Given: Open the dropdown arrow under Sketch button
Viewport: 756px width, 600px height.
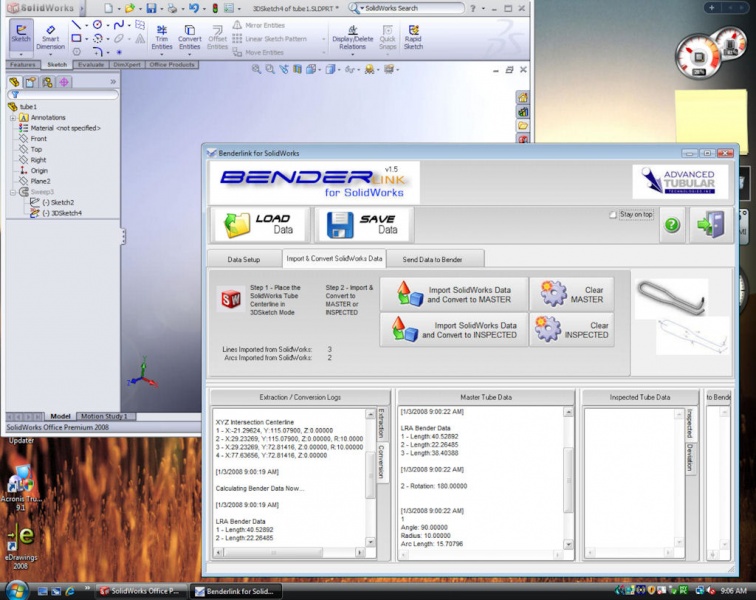Looking at the screenshot, I should point(21,52).
